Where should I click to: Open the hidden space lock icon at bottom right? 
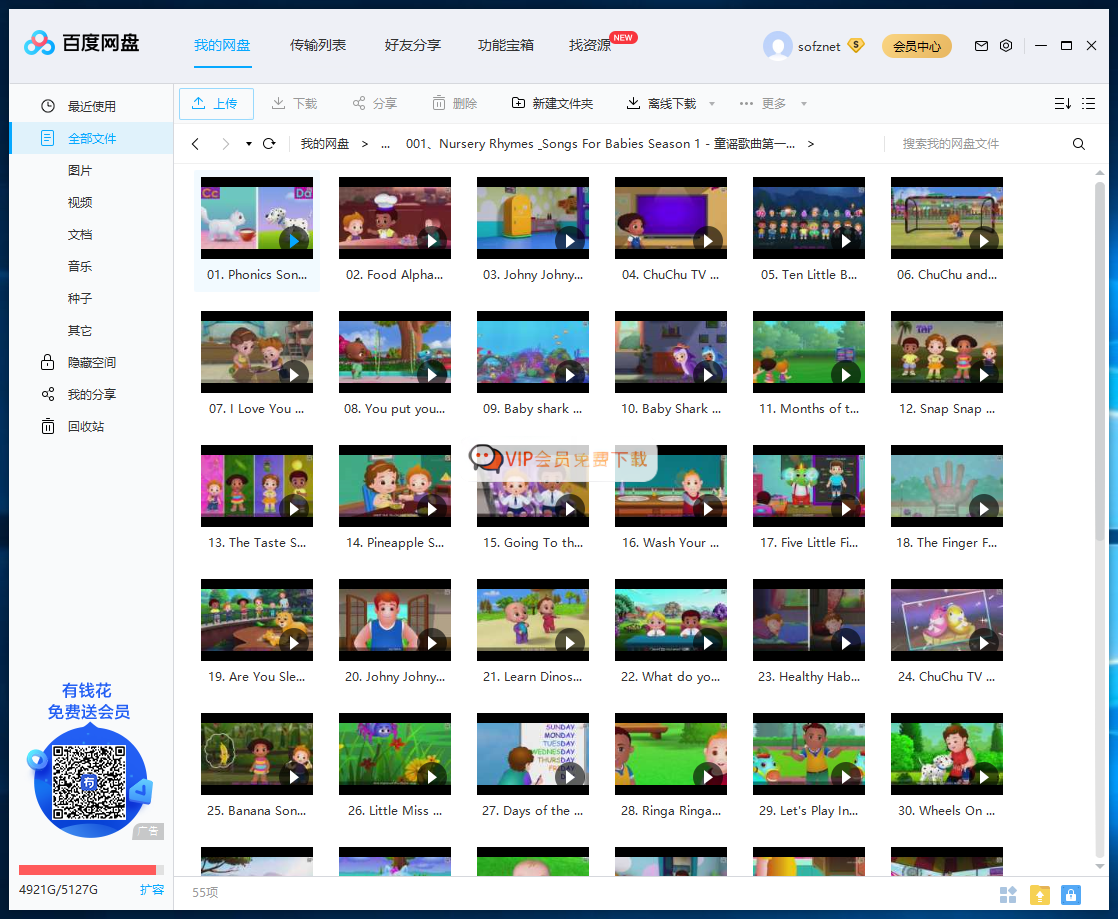pyautogui.click(x=1070, y=895)
